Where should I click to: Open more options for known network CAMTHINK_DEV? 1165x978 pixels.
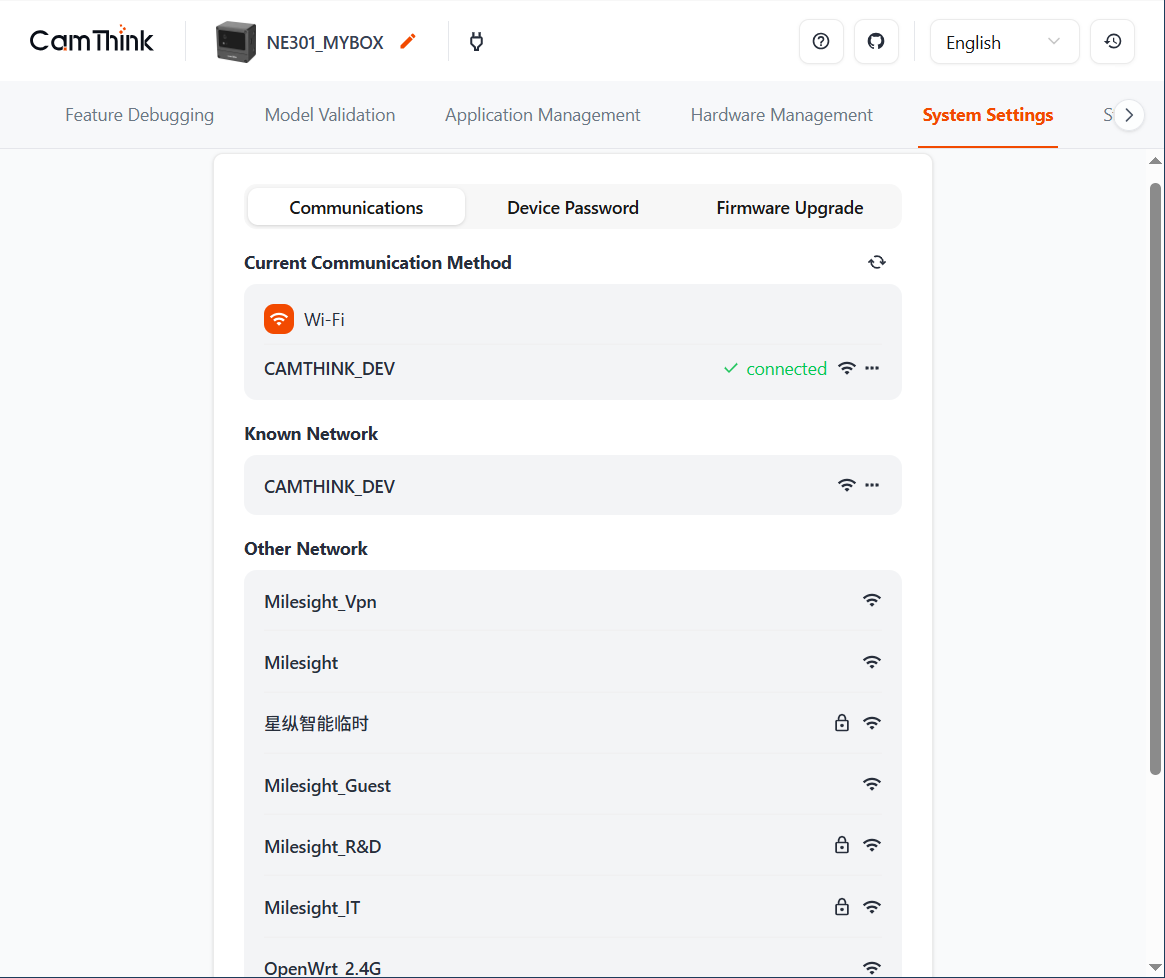tap(872, 485)
